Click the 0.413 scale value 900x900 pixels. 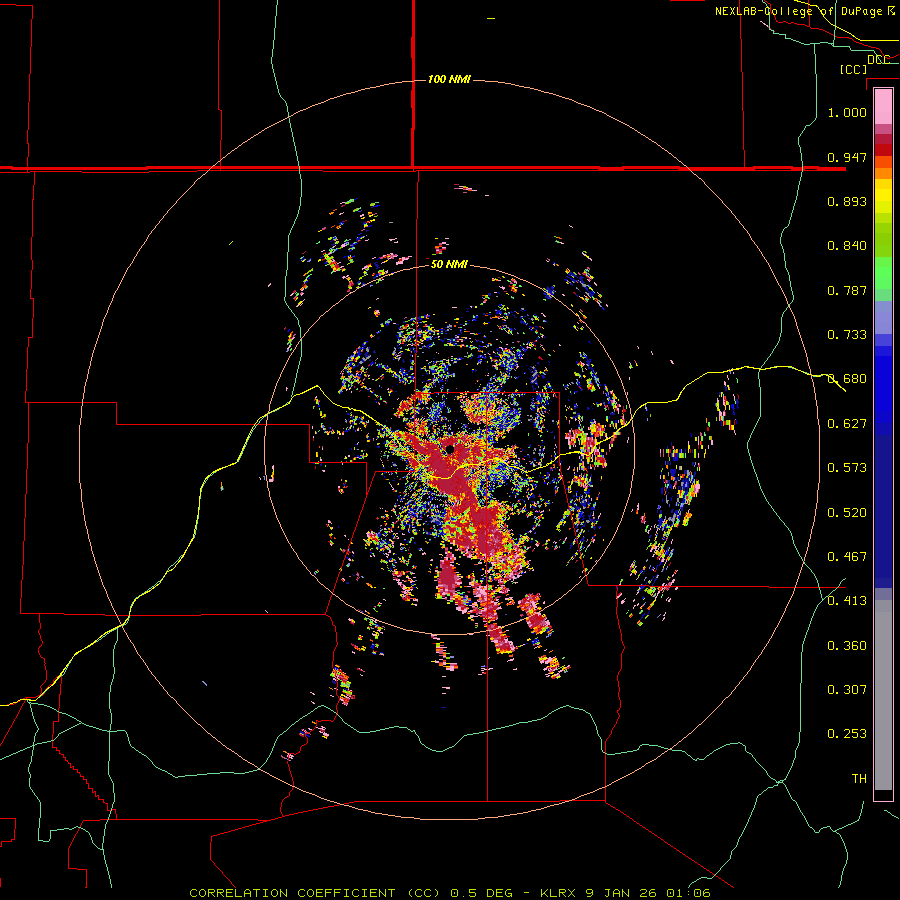(847, 601)
